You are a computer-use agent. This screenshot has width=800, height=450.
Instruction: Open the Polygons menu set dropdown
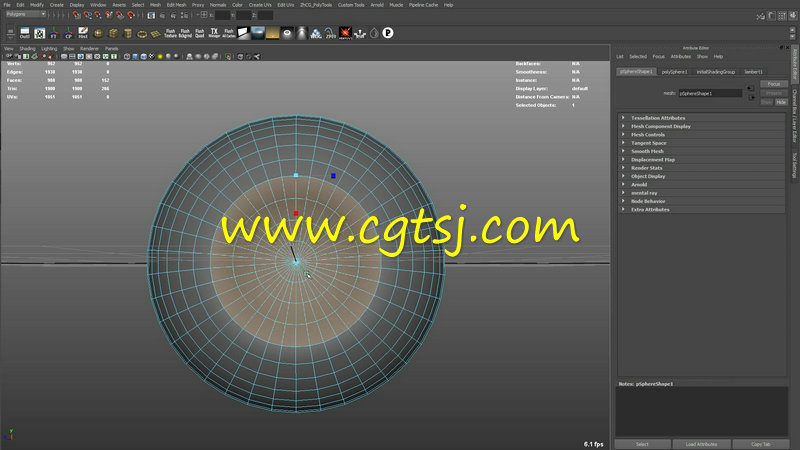(x=26, y=14)
